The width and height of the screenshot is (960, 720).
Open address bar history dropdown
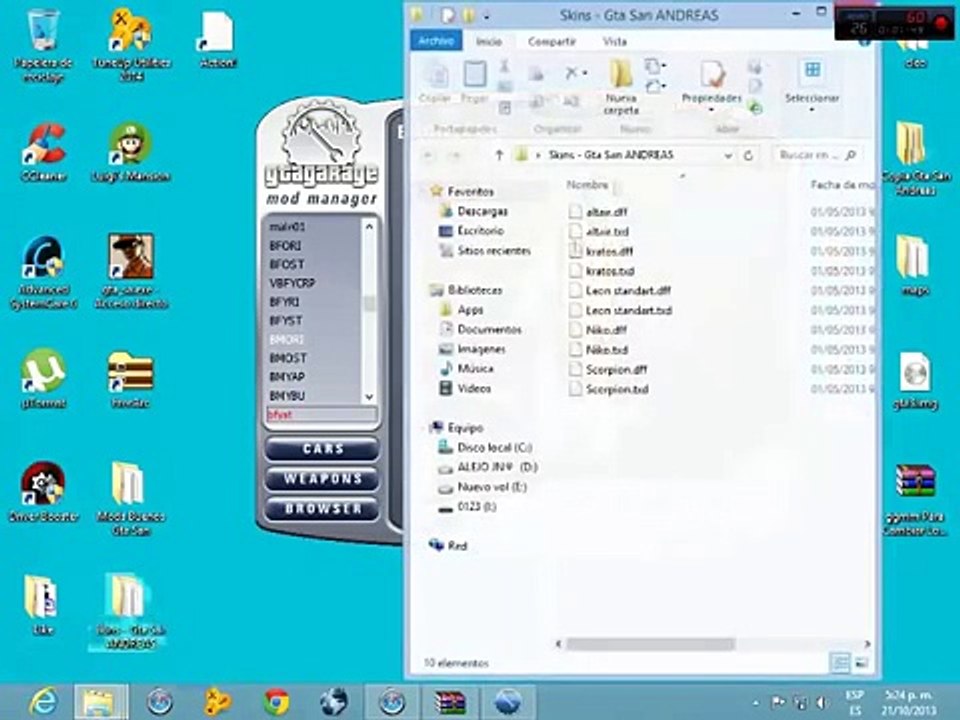[x=728, y=156]
